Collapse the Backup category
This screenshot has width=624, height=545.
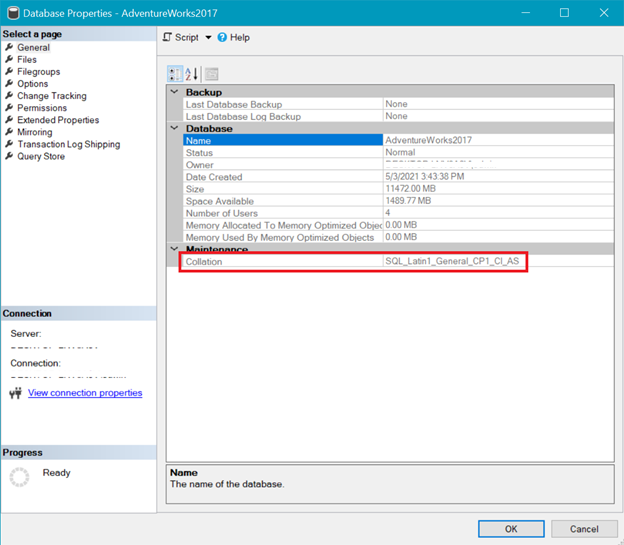pos(174,92)
